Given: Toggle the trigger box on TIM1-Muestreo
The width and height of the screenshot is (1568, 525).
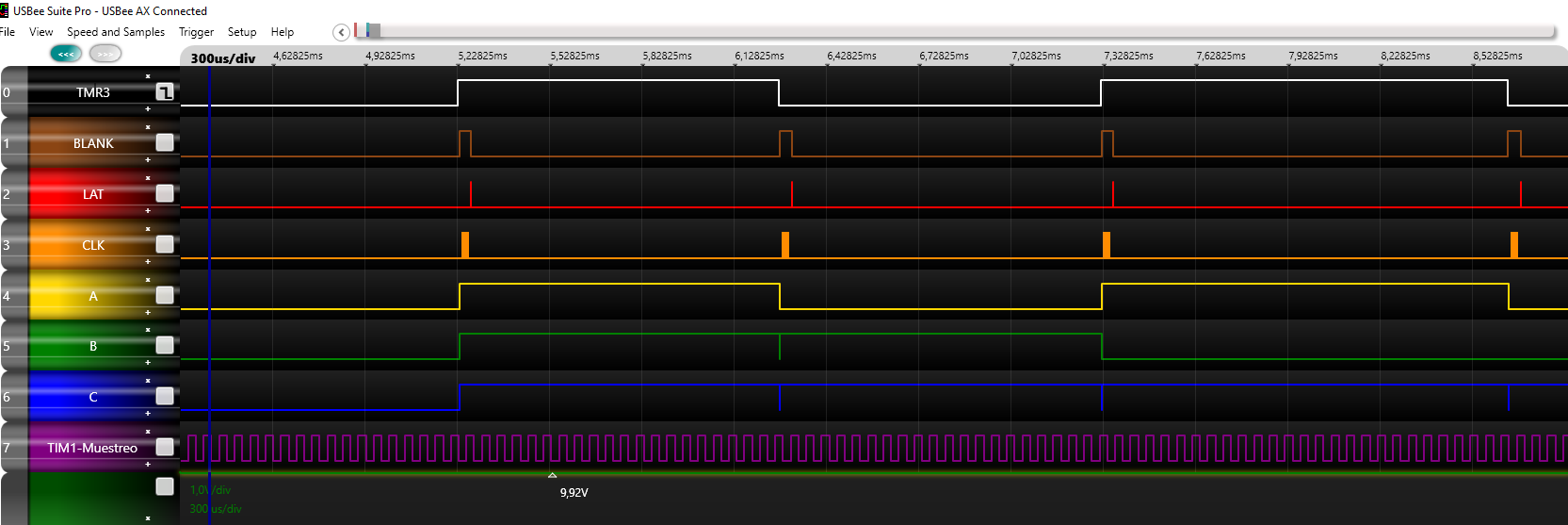Looking at the screenshot, I should click(x=165, y=447).
